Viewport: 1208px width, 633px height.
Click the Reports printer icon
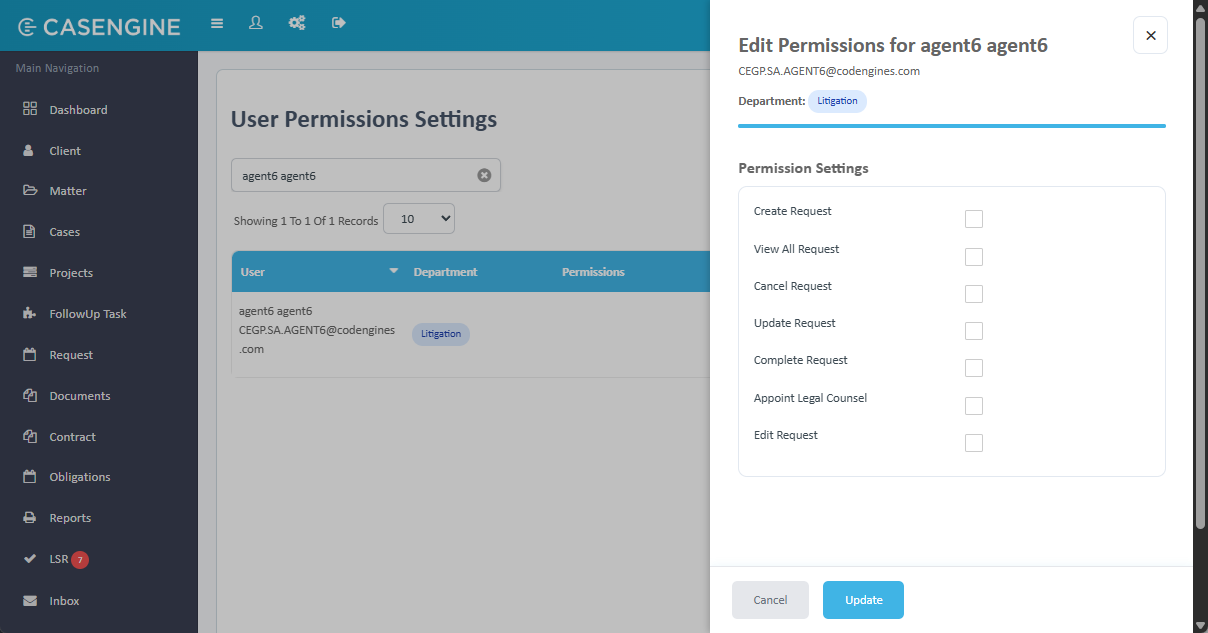30,517
